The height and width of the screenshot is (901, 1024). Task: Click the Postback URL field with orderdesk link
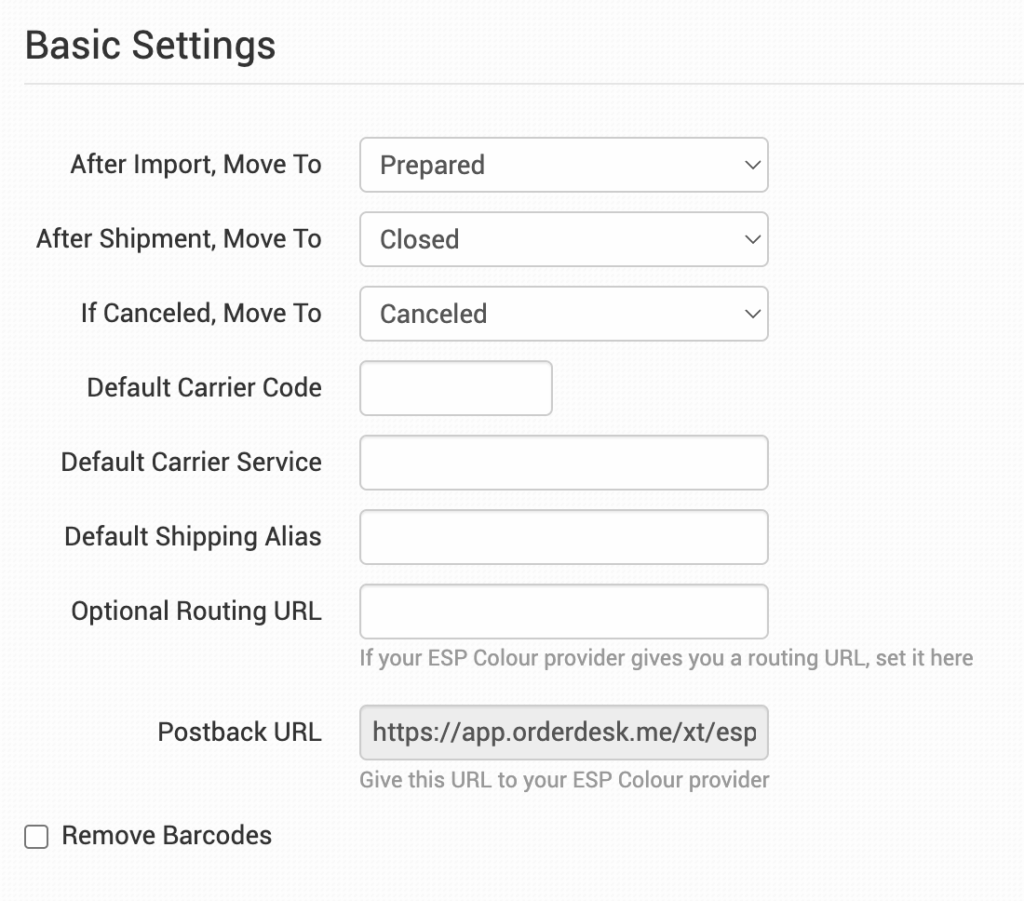click(563, 733)
